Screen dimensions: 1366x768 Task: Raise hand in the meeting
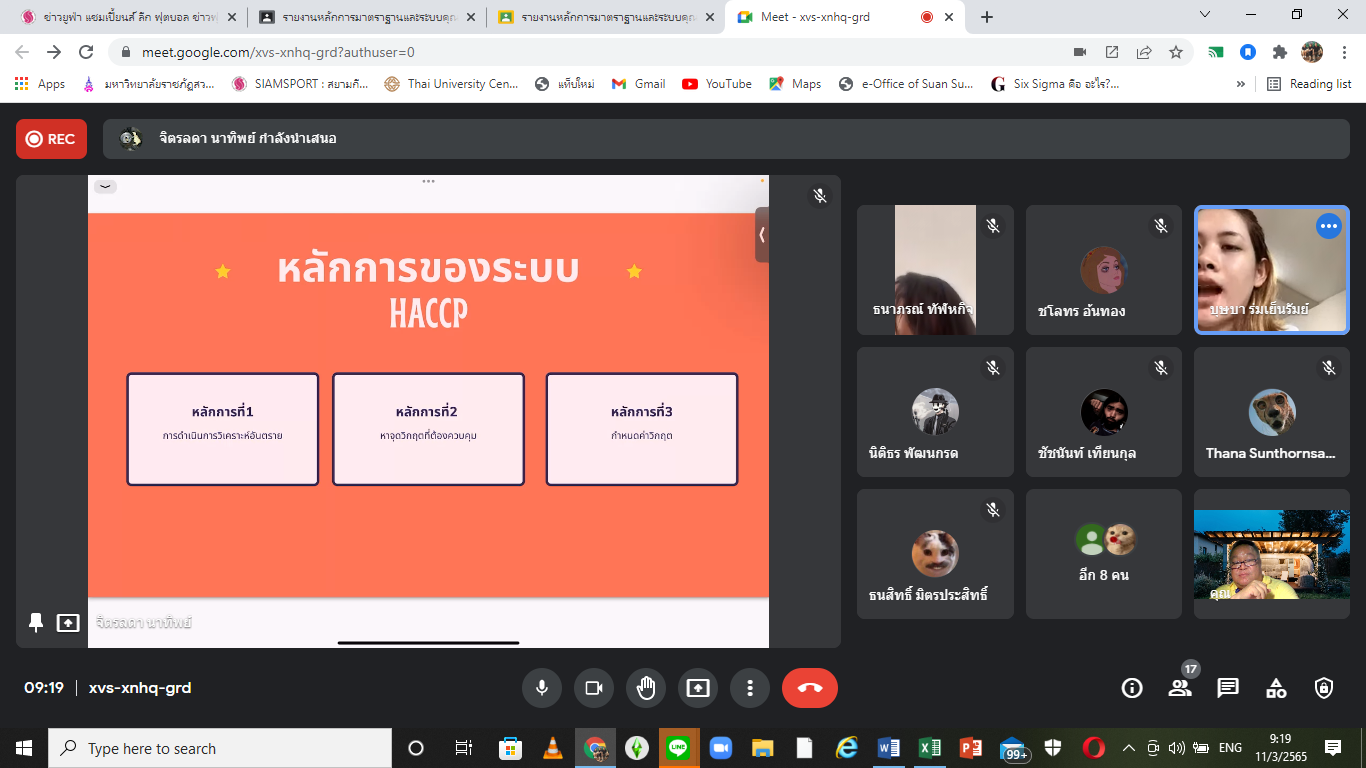click(x=646, y=688)
